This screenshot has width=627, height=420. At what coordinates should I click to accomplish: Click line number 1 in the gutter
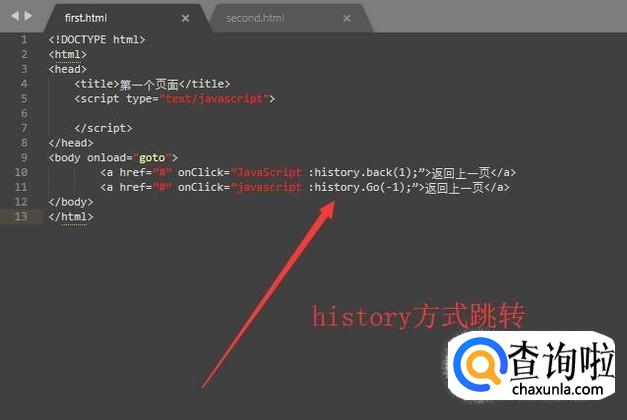point(24,39)
